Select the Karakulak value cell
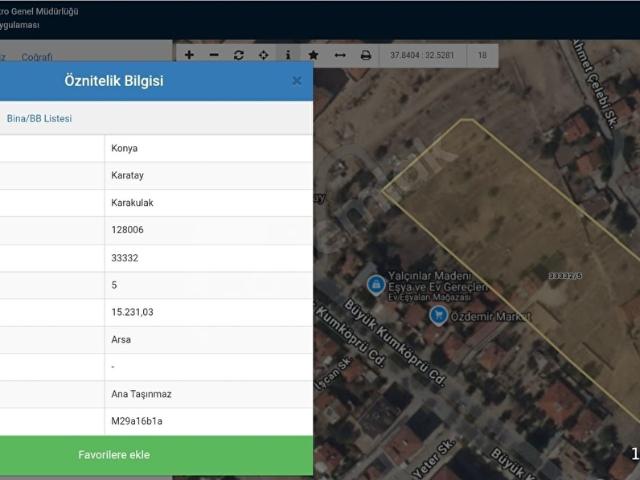The width and height of the screenshot is (640, 480). [209, 203]
